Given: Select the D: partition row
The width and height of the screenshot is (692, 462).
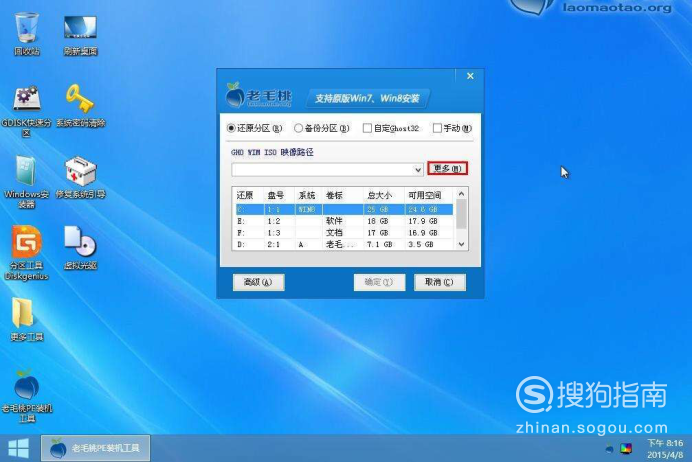Looking at the screenshot, I should click(344, 244).
